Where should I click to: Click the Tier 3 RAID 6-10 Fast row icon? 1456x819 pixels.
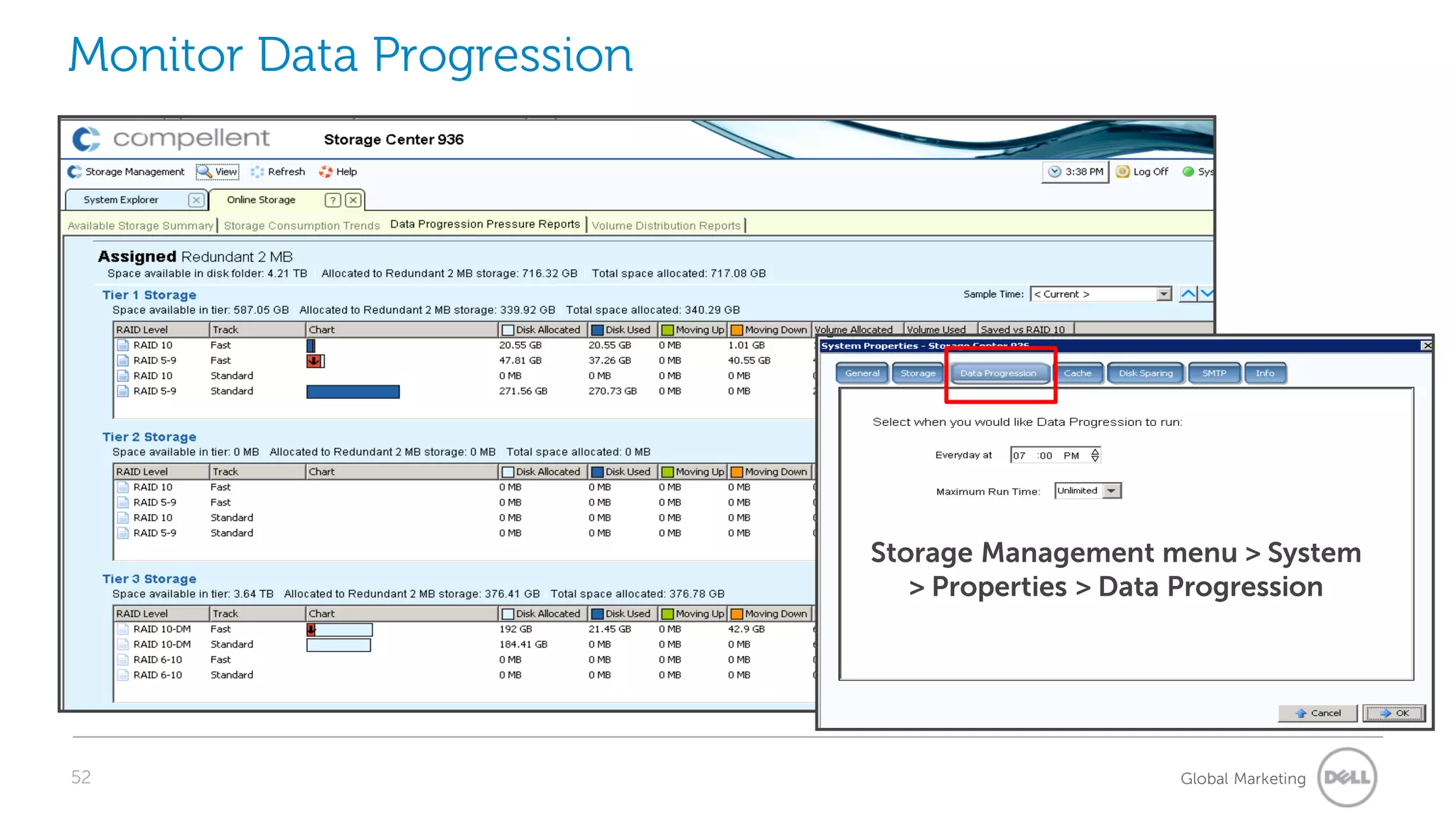pos(122,660)
